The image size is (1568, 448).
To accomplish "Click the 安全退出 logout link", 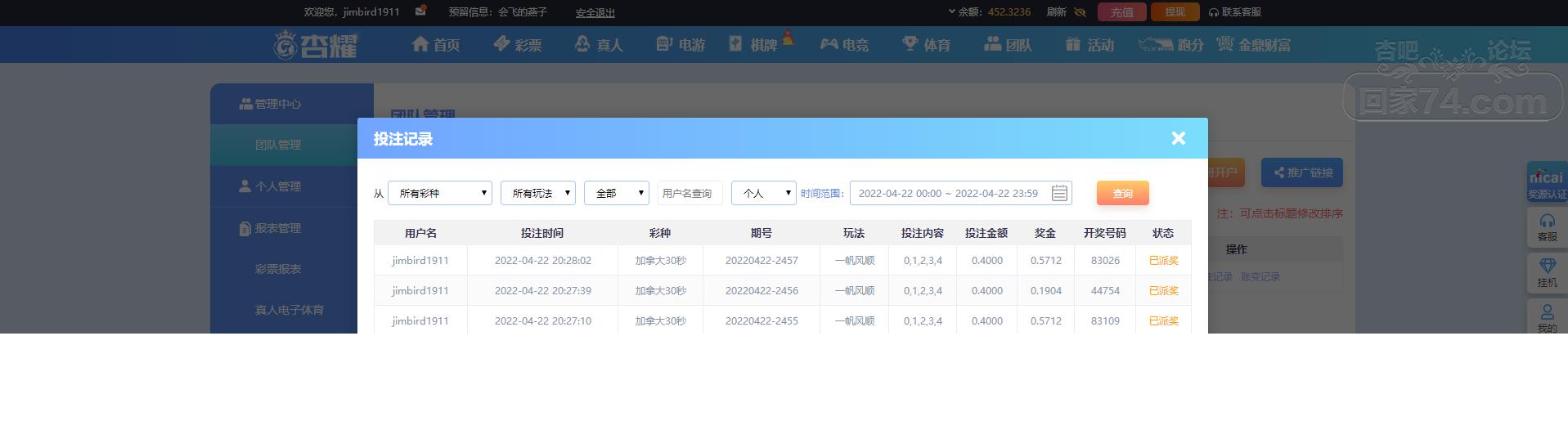I will 595,13.
